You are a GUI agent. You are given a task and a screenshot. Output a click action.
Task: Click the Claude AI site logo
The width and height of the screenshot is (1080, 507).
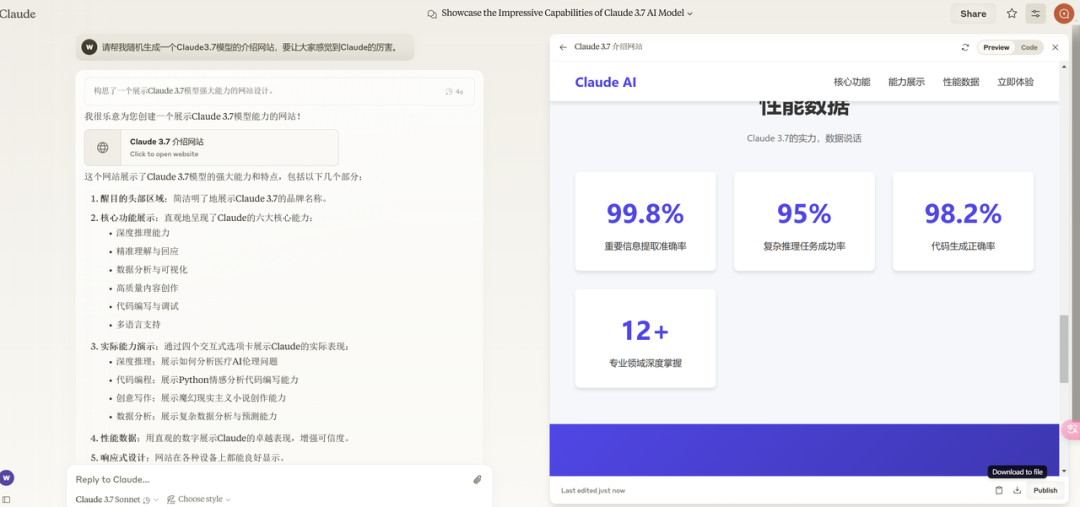(x=605, y=82)
